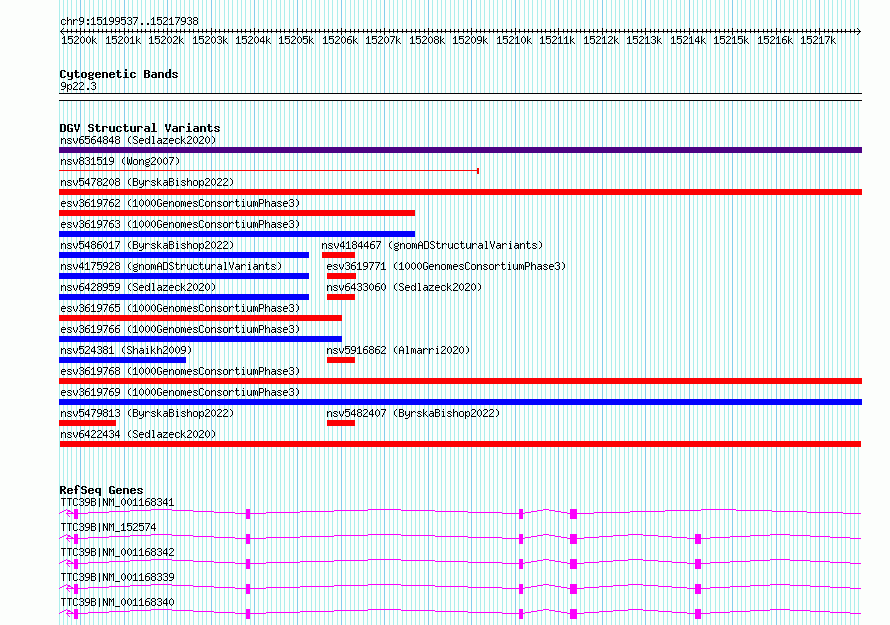Viewport: 890px width, 625px height.
Task: Click the RefSeq Genes track title
Action: pos(101,490)
